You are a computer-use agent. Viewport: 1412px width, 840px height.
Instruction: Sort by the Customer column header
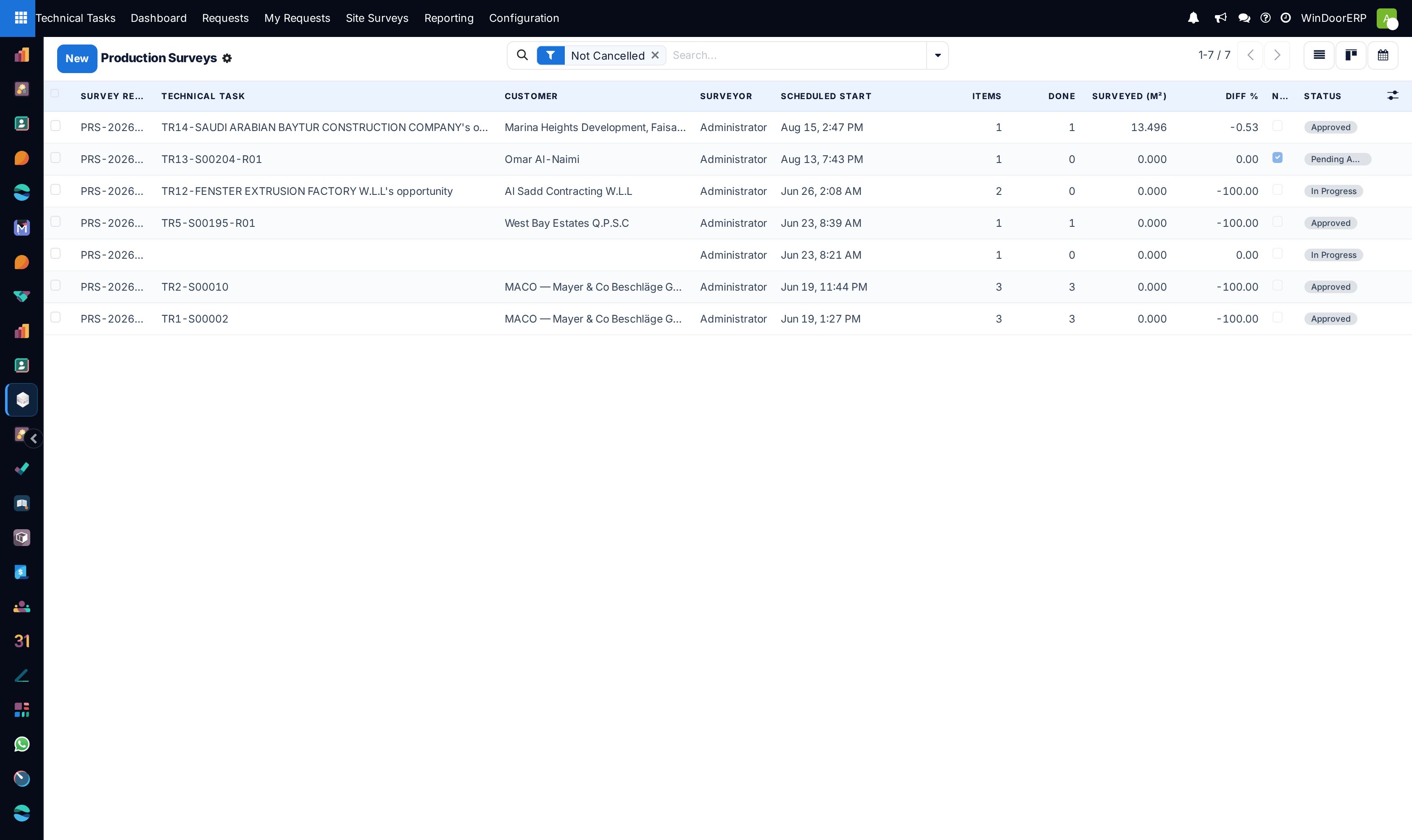pos(531,96)
